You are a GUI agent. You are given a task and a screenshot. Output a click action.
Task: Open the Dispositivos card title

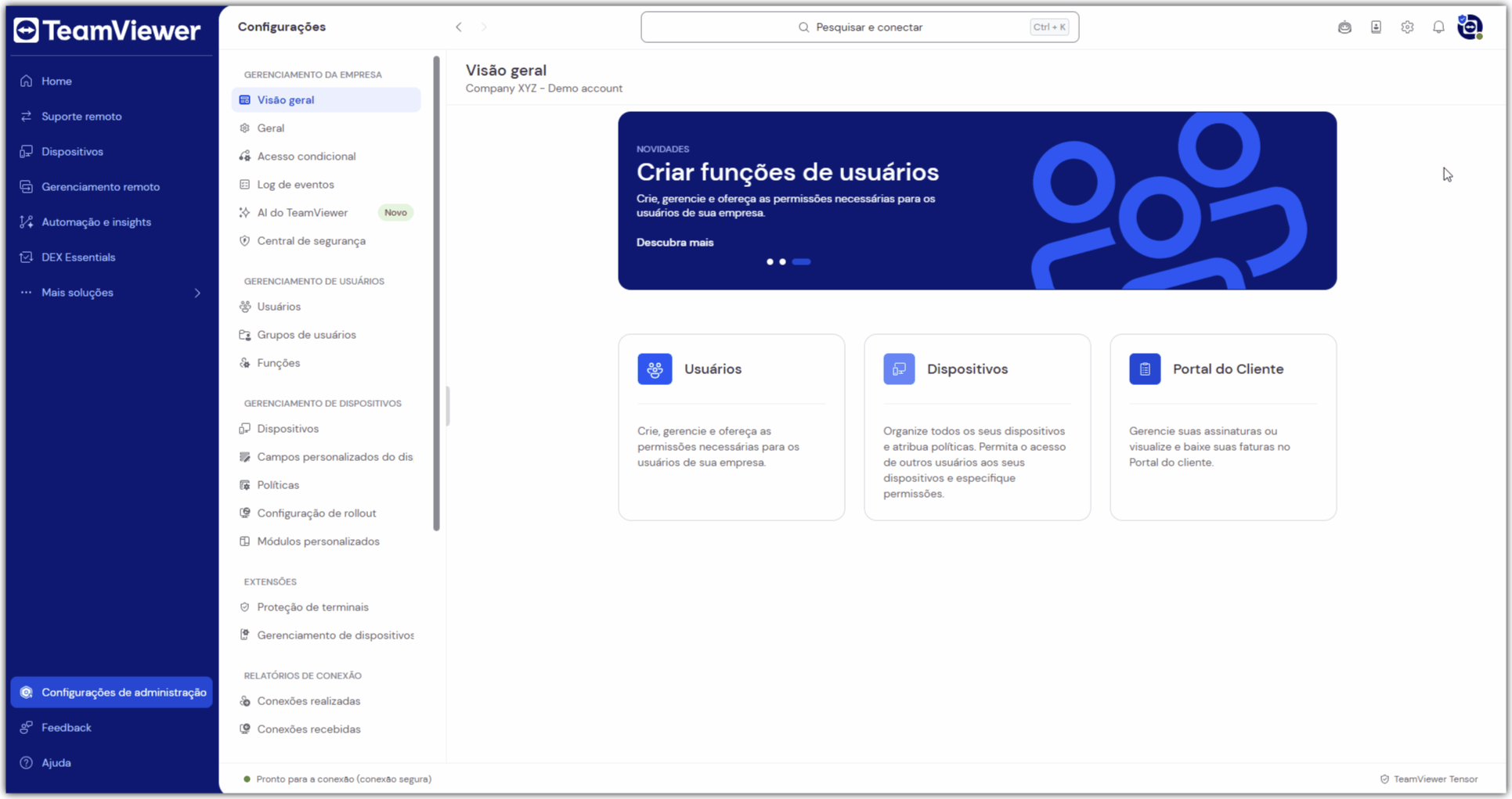(x=967, y=369)
